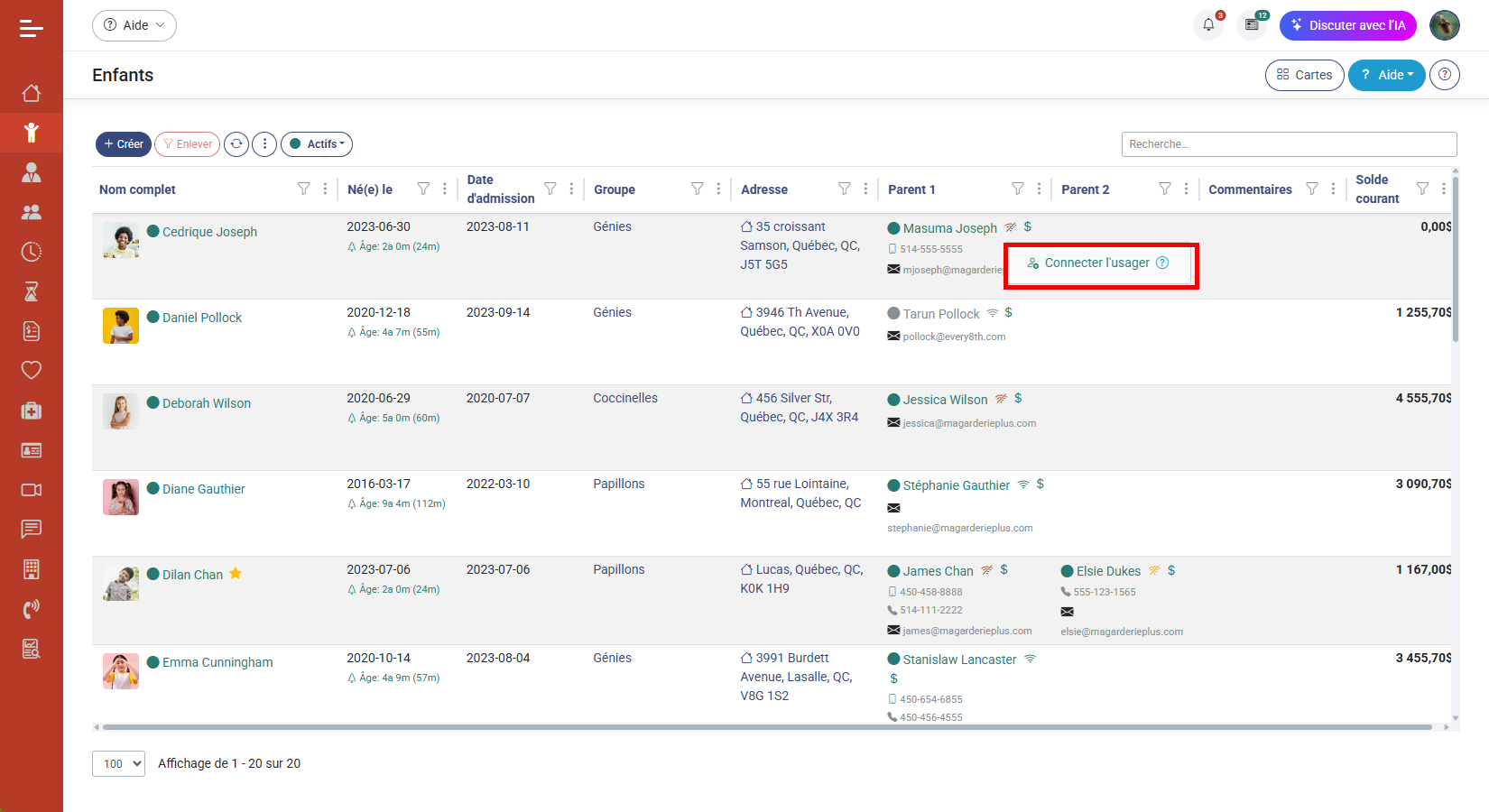Toggle the hamburger menu at top left
Image resolution: width=1489 pixels, height=812 pixels.
(32, 29)
